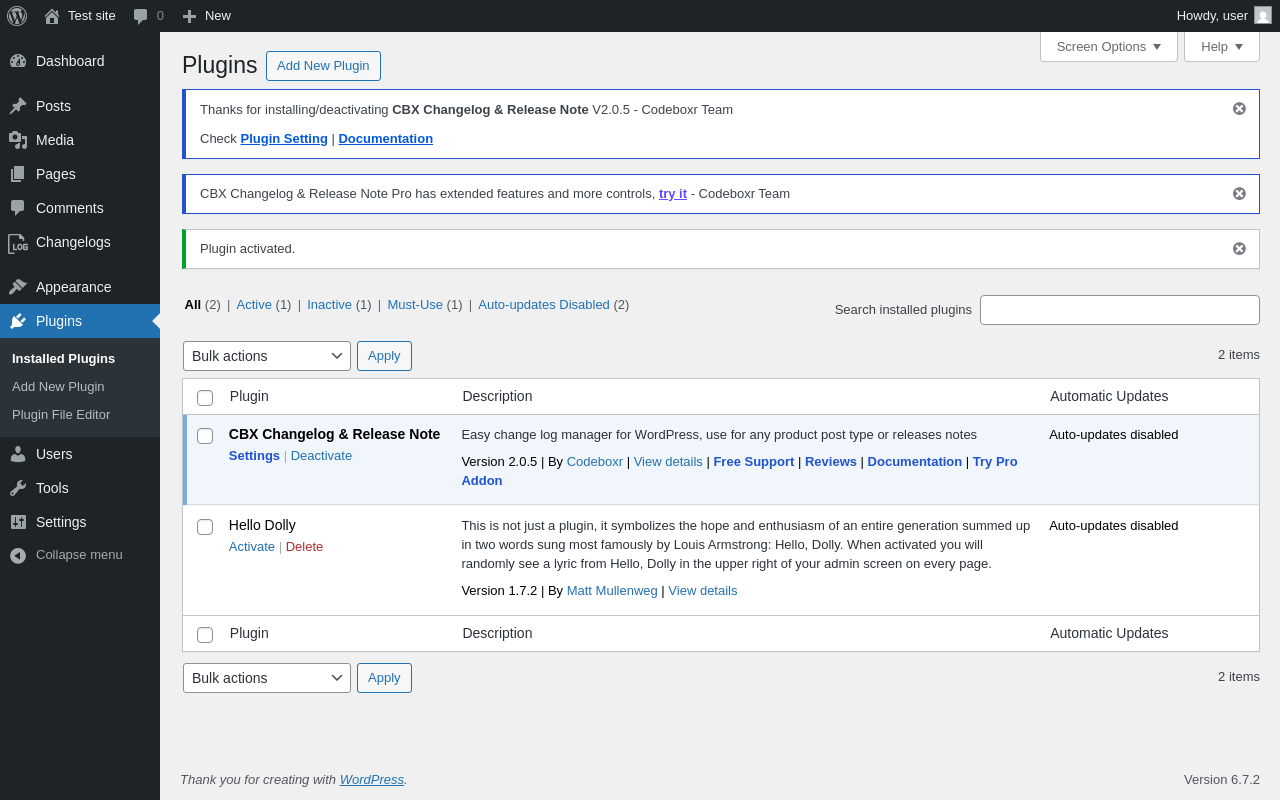Open Plugin File Editor submenu item
1280x800 pixels.
[x=61, y=415]
